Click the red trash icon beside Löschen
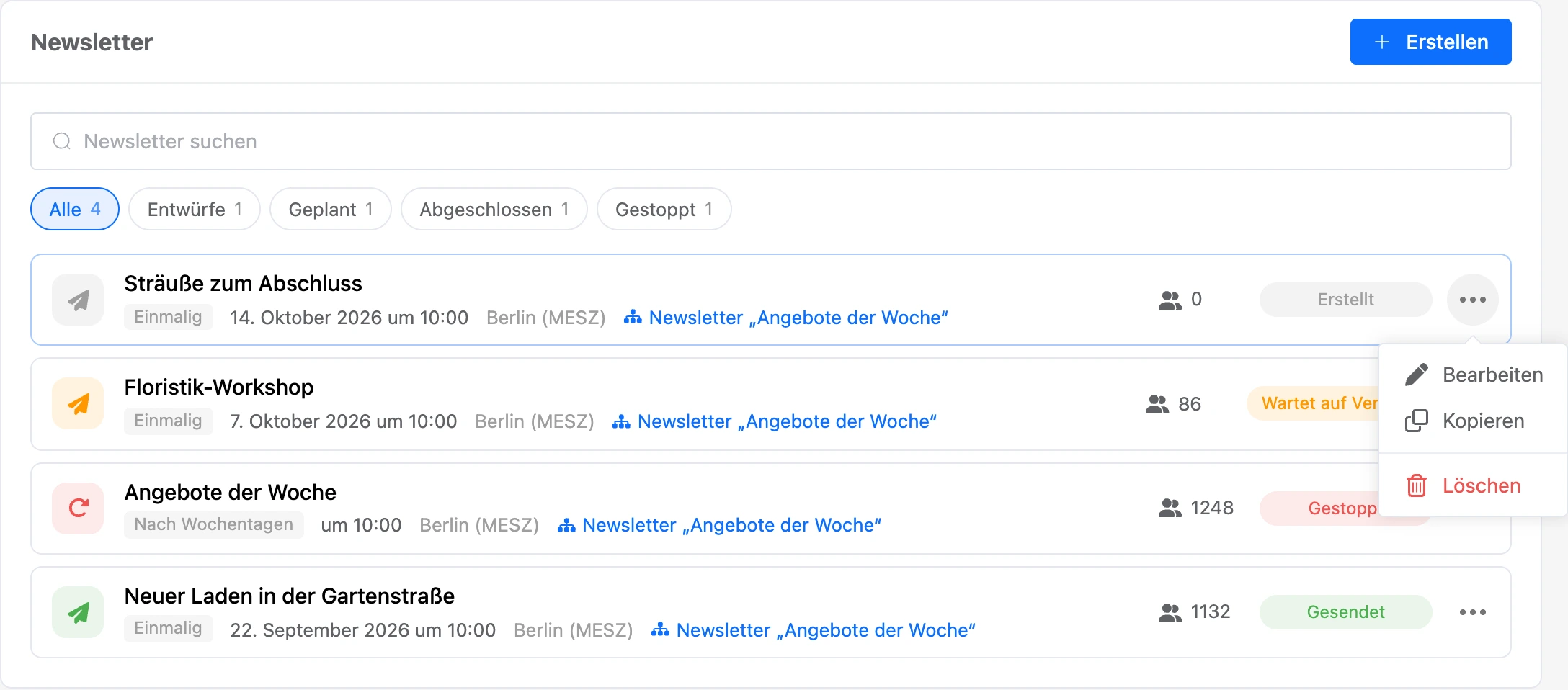The width and height of the screenshot is (1568, 690). 1417,485
